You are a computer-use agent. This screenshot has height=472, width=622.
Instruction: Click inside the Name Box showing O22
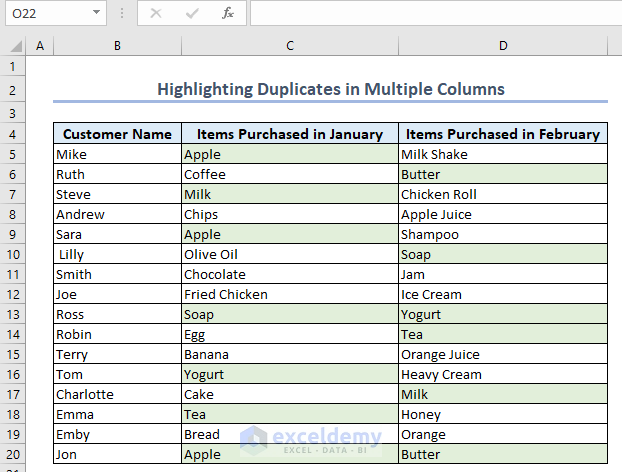[45, 13]
